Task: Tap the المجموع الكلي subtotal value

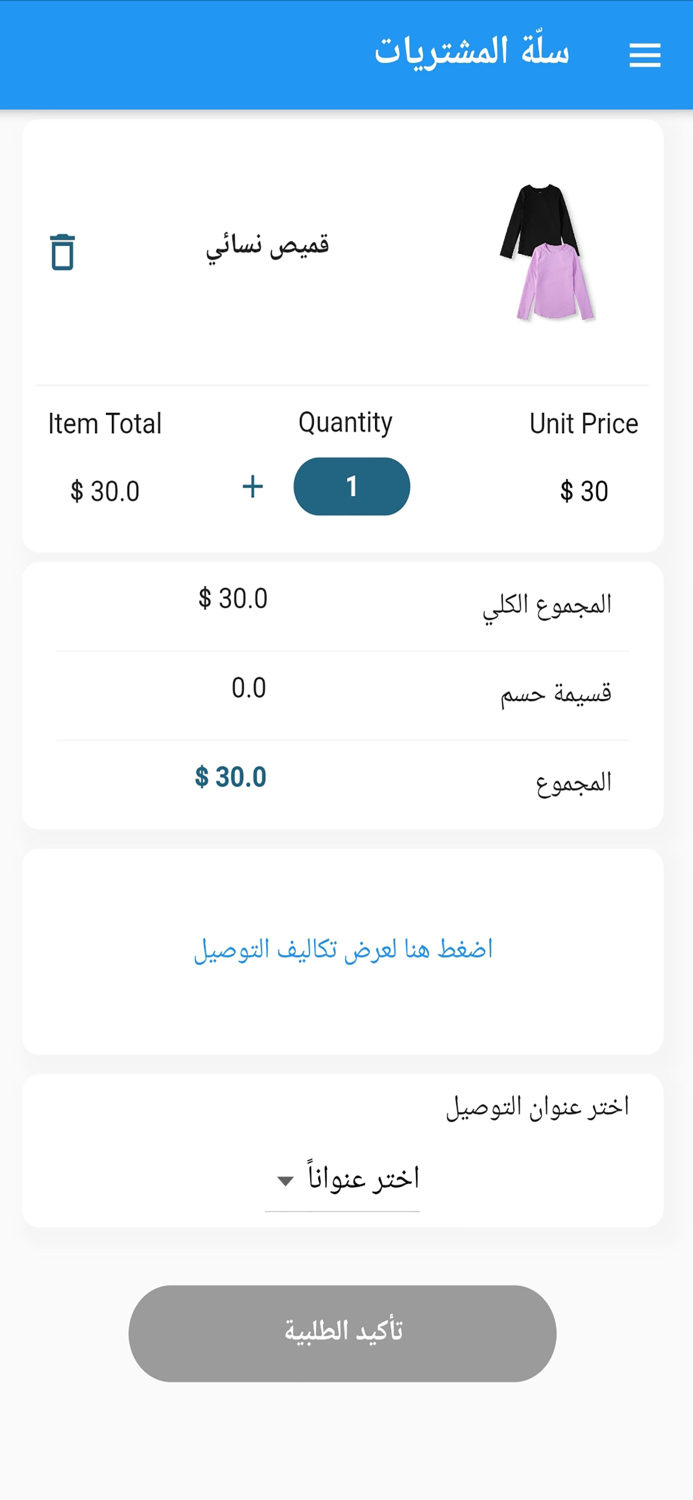Action: coord(233,598)
